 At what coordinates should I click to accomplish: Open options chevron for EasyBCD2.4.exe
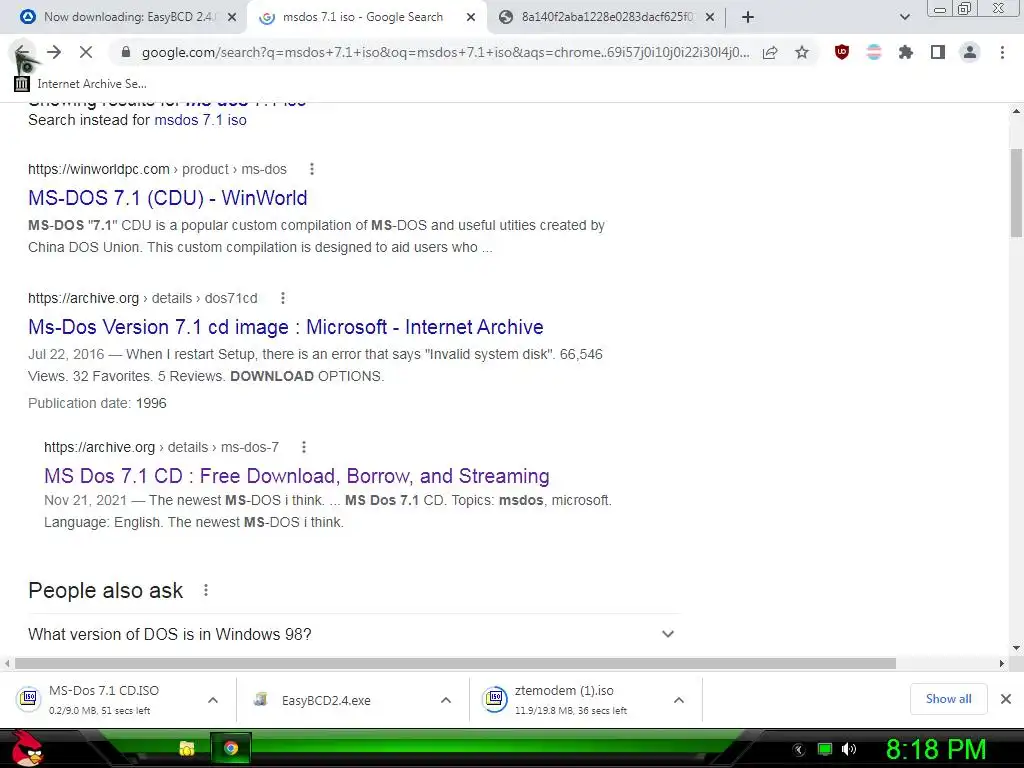(x=446, y=700)
